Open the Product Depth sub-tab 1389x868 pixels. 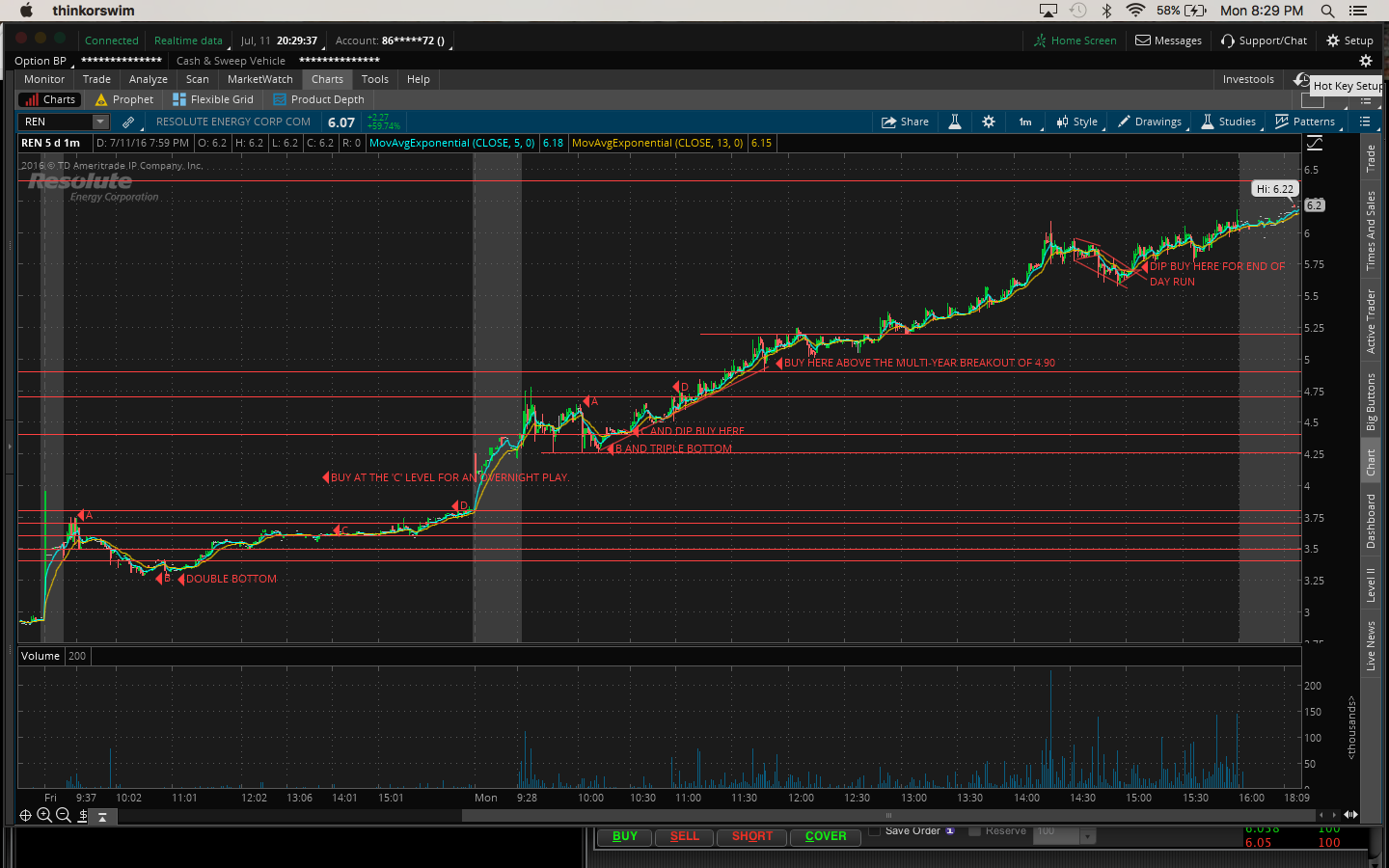pos(319,99)
